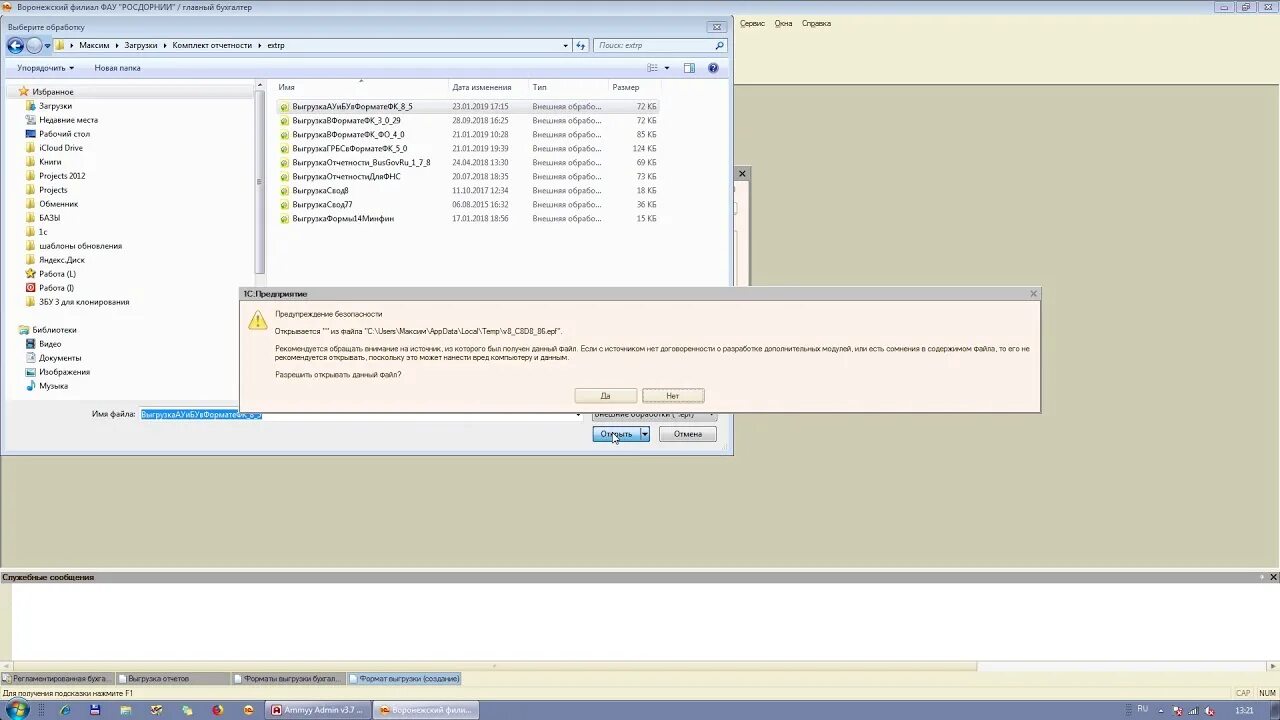Open Projects 2012 folder in navigation pane

click(62, 176)
